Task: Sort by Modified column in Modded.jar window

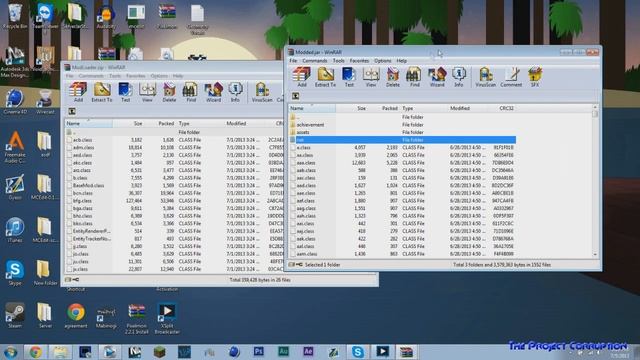Action: tap(467, 108)
